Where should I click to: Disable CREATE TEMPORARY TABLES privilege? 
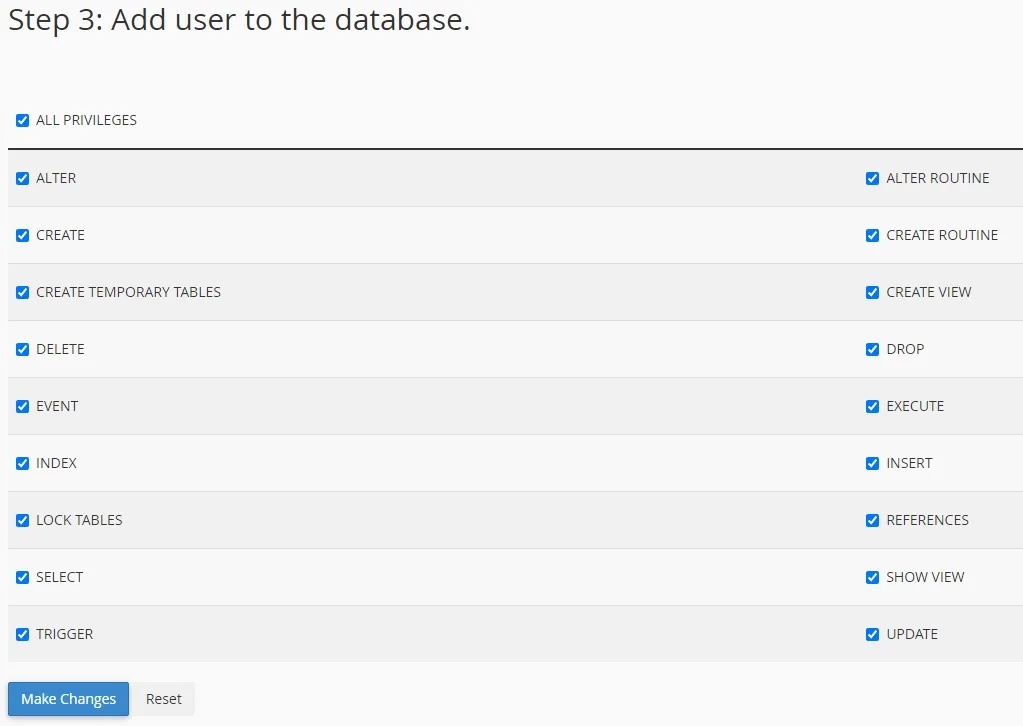coord(23,293)
